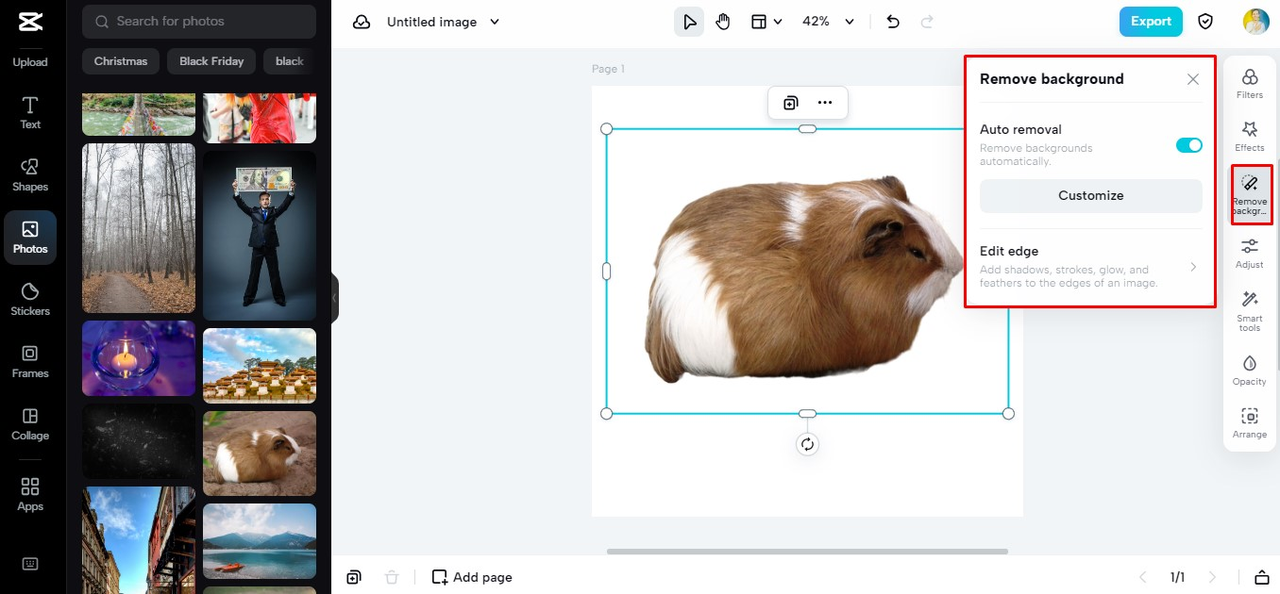
Task: Close the Remove background panel
Action: pyautogui.click(x=1193, y=79)
